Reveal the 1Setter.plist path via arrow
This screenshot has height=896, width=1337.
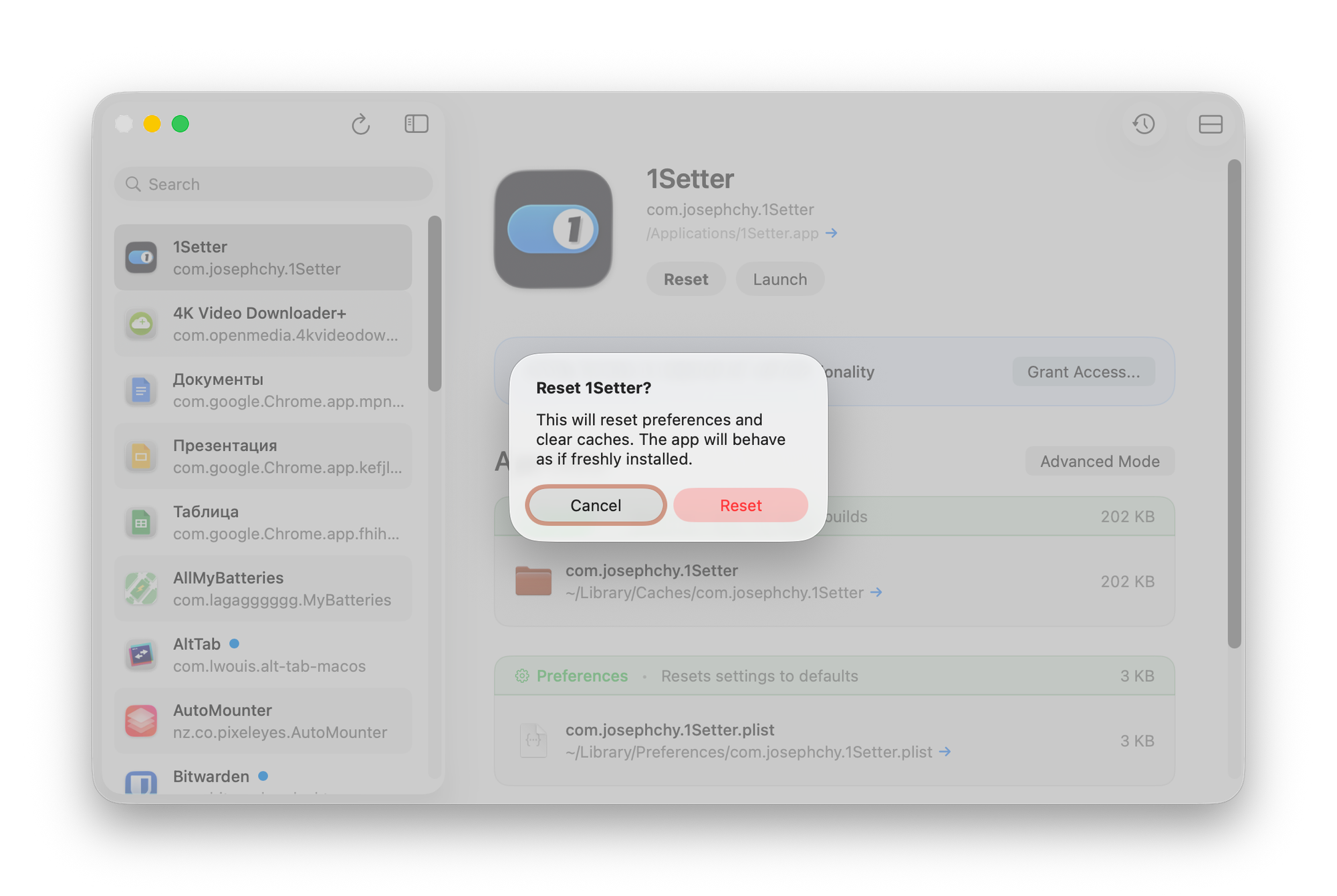pyautogui.click(x=945, y=752)
